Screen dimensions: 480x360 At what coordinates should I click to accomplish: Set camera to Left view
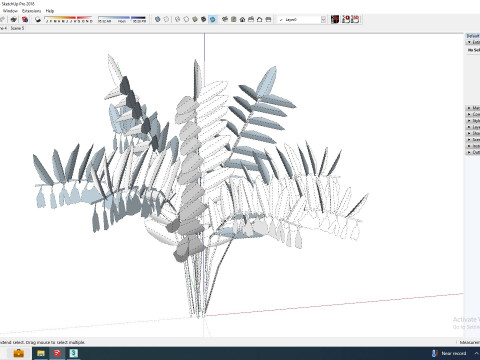point(268,19)
